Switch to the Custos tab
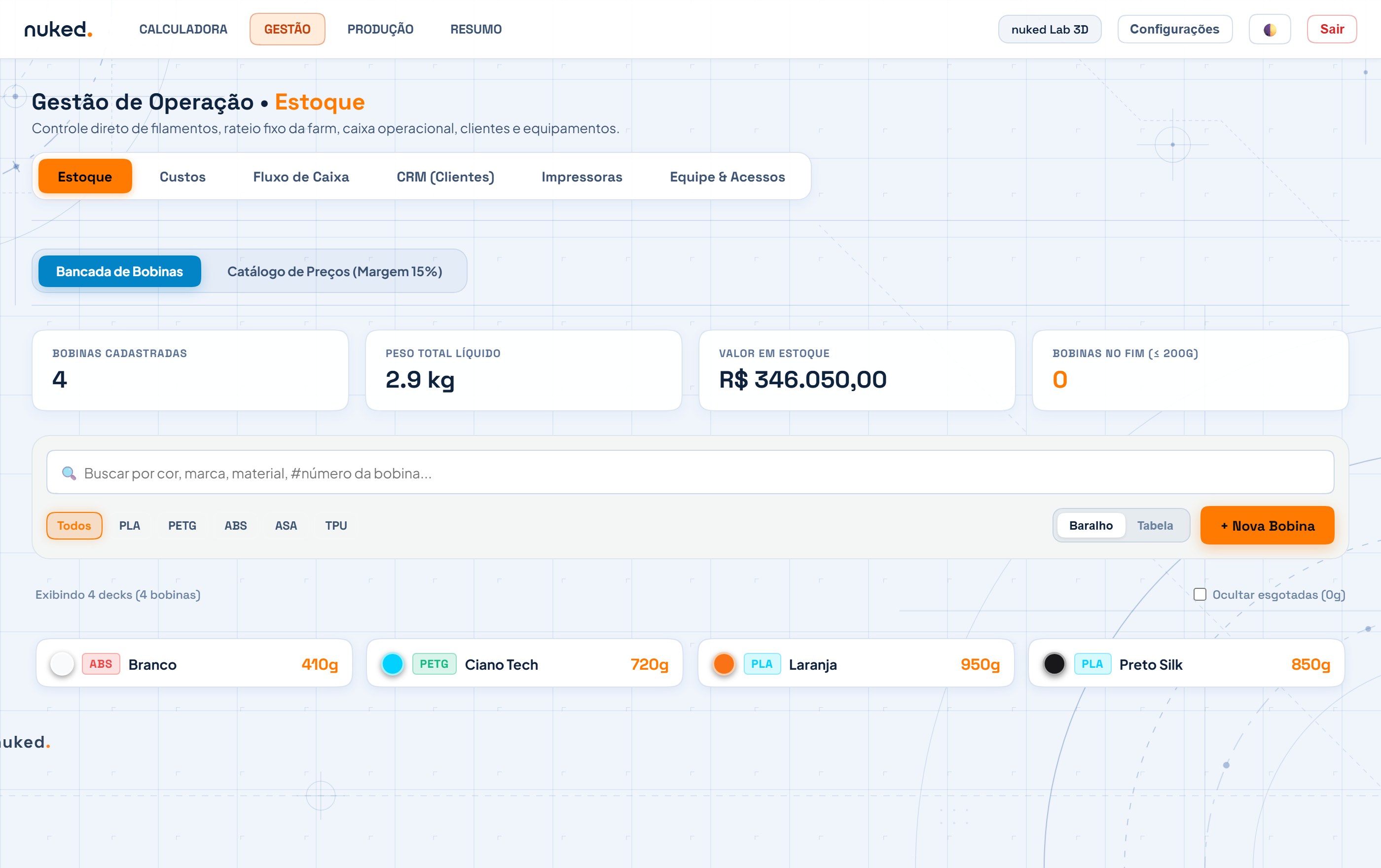The width and height of the screenshot is (1381, 868). click(x=182, y=177)
